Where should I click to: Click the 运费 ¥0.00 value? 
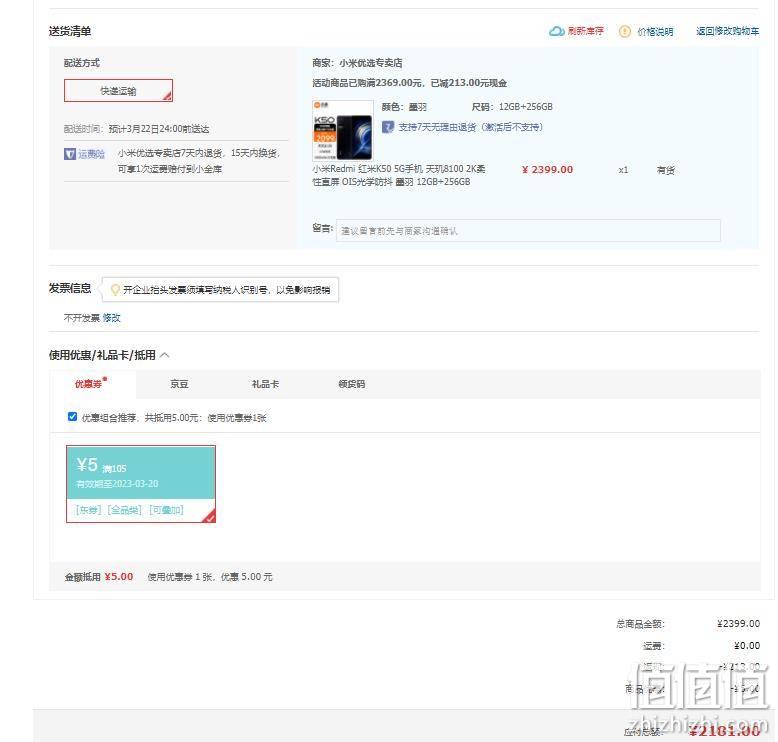coord(747,646)
